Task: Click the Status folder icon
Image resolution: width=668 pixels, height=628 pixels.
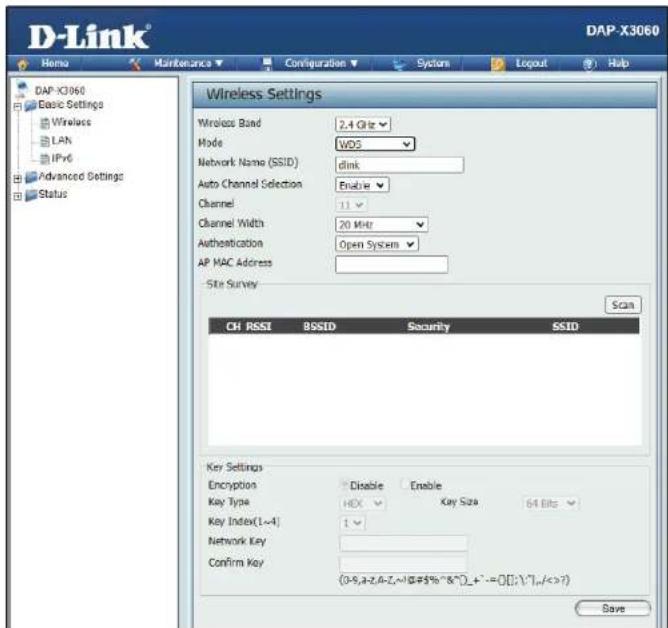Action: 31,195
